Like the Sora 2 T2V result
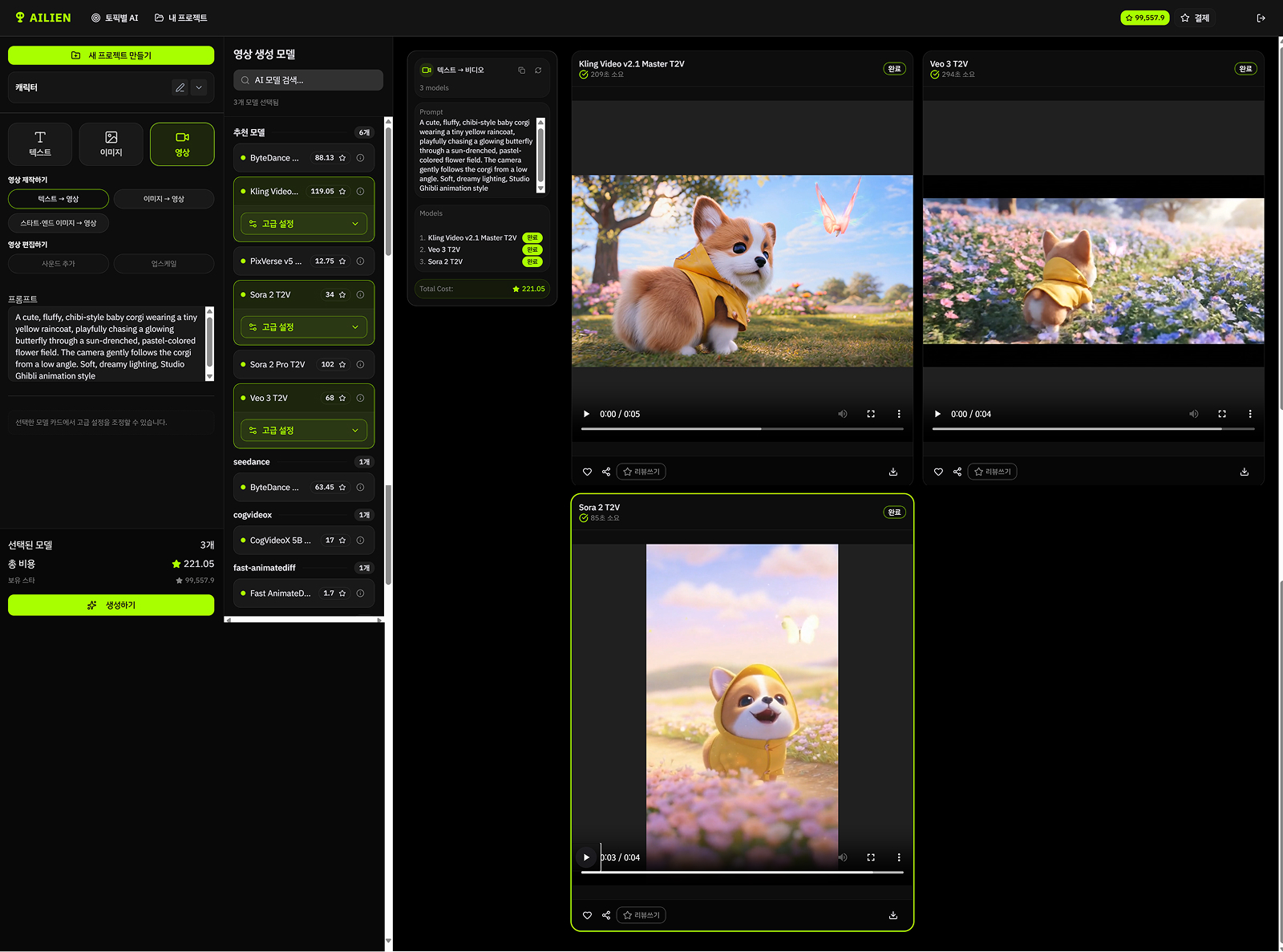 point(587,915)
